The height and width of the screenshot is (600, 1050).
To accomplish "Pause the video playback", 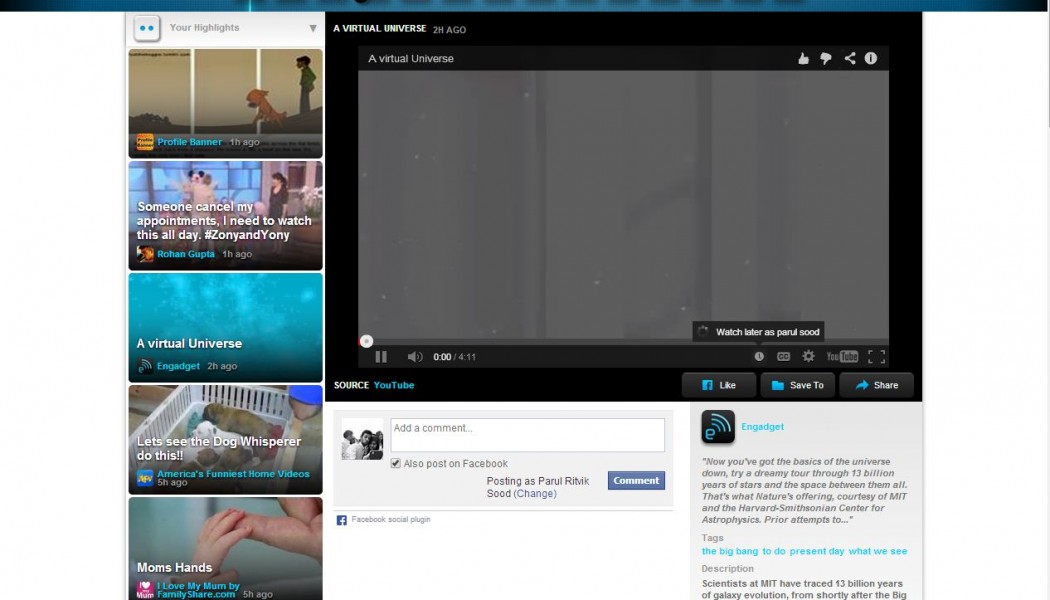I will pyautogui.click(x=381, y=357).
